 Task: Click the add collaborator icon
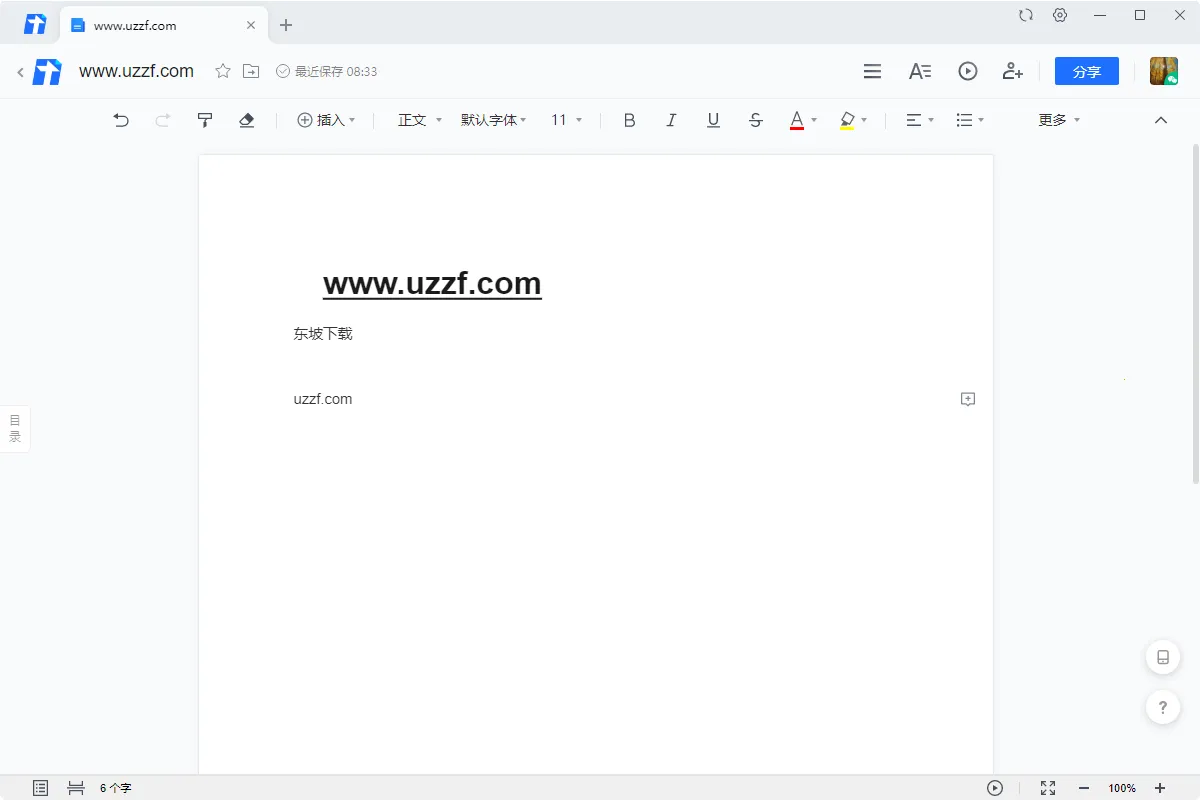[x=1012, y=71]
